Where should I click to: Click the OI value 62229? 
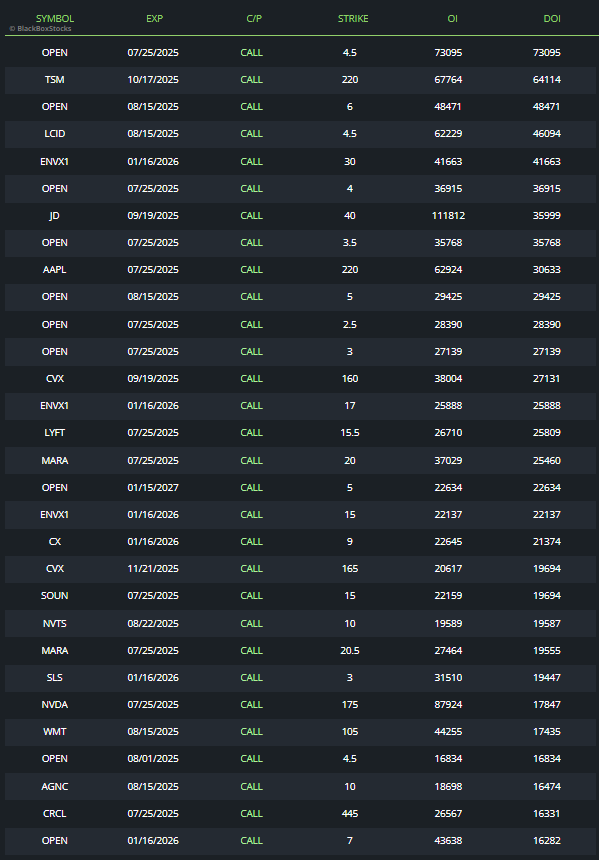(449, 134)
